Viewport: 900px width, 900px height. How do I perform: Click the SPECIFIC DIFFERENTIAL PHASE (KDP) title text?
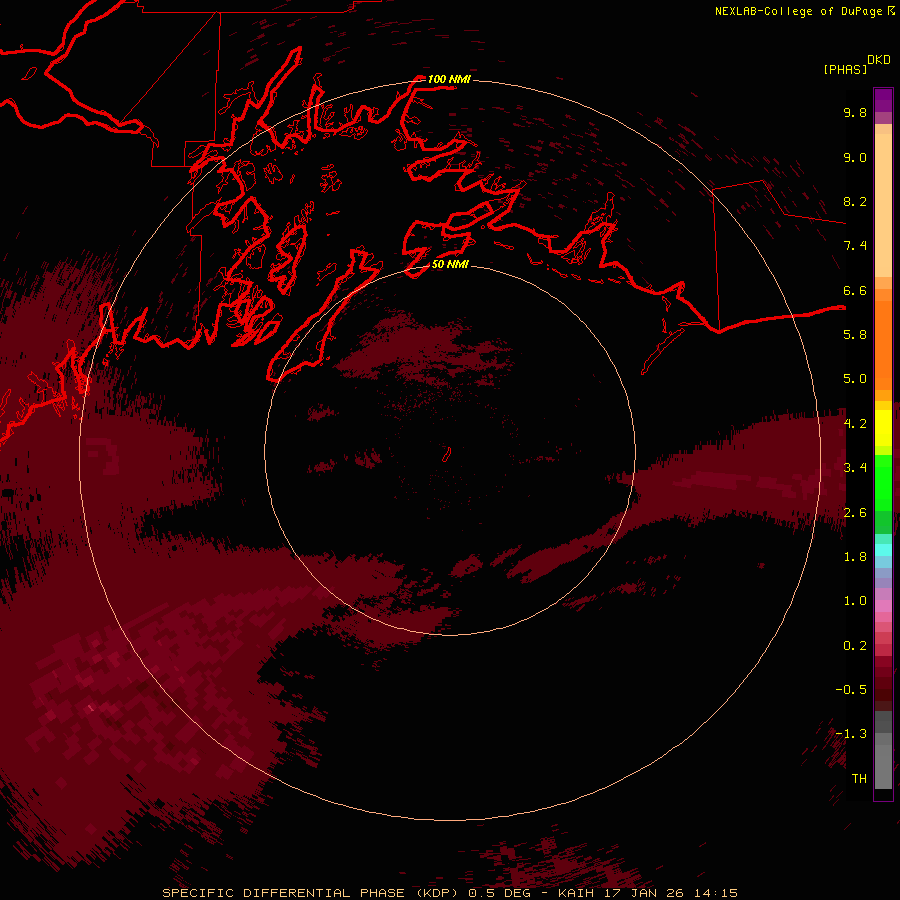point(310,893)
